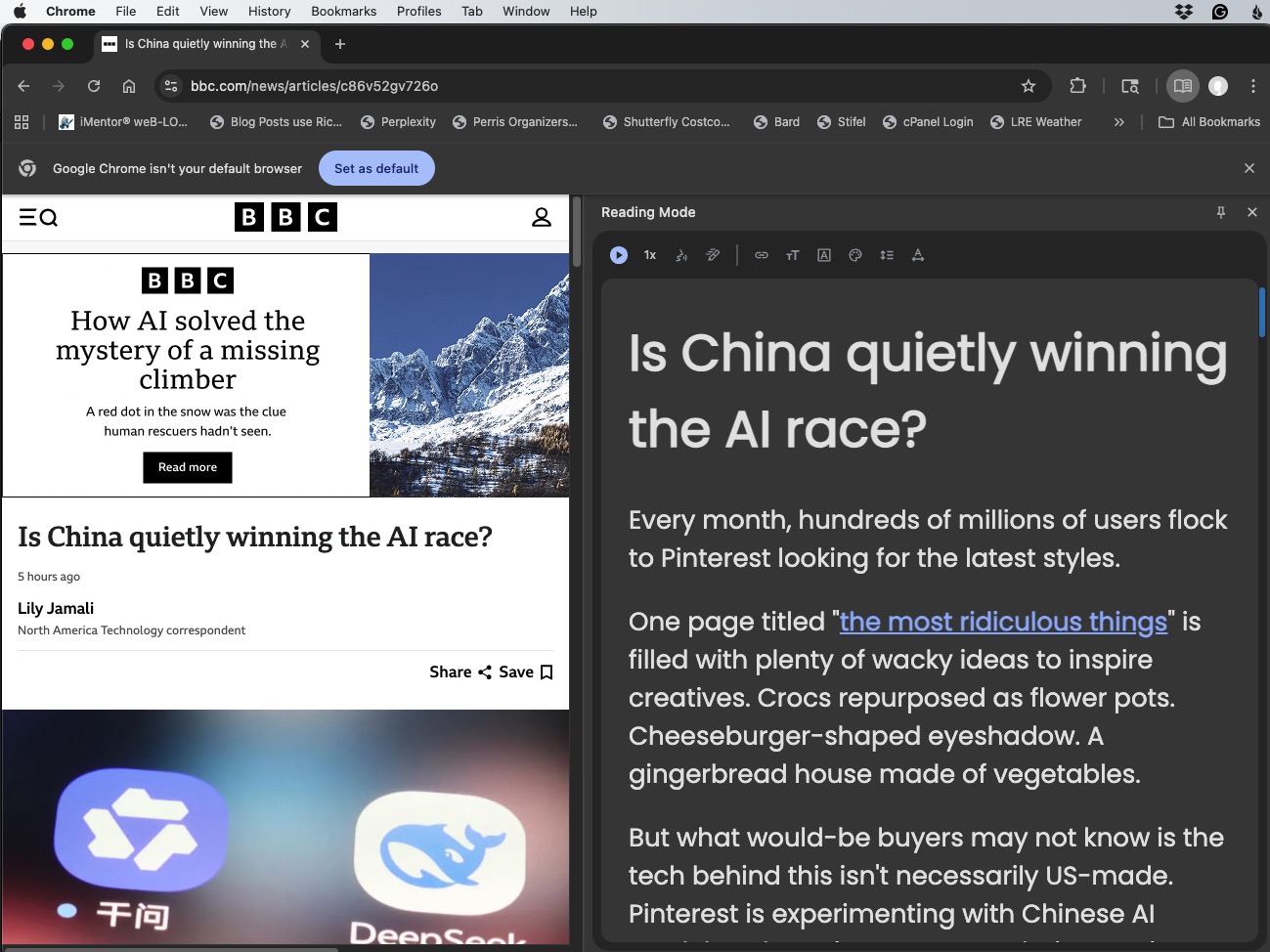
Task: Open the font style dropdown
Action: 824,255
